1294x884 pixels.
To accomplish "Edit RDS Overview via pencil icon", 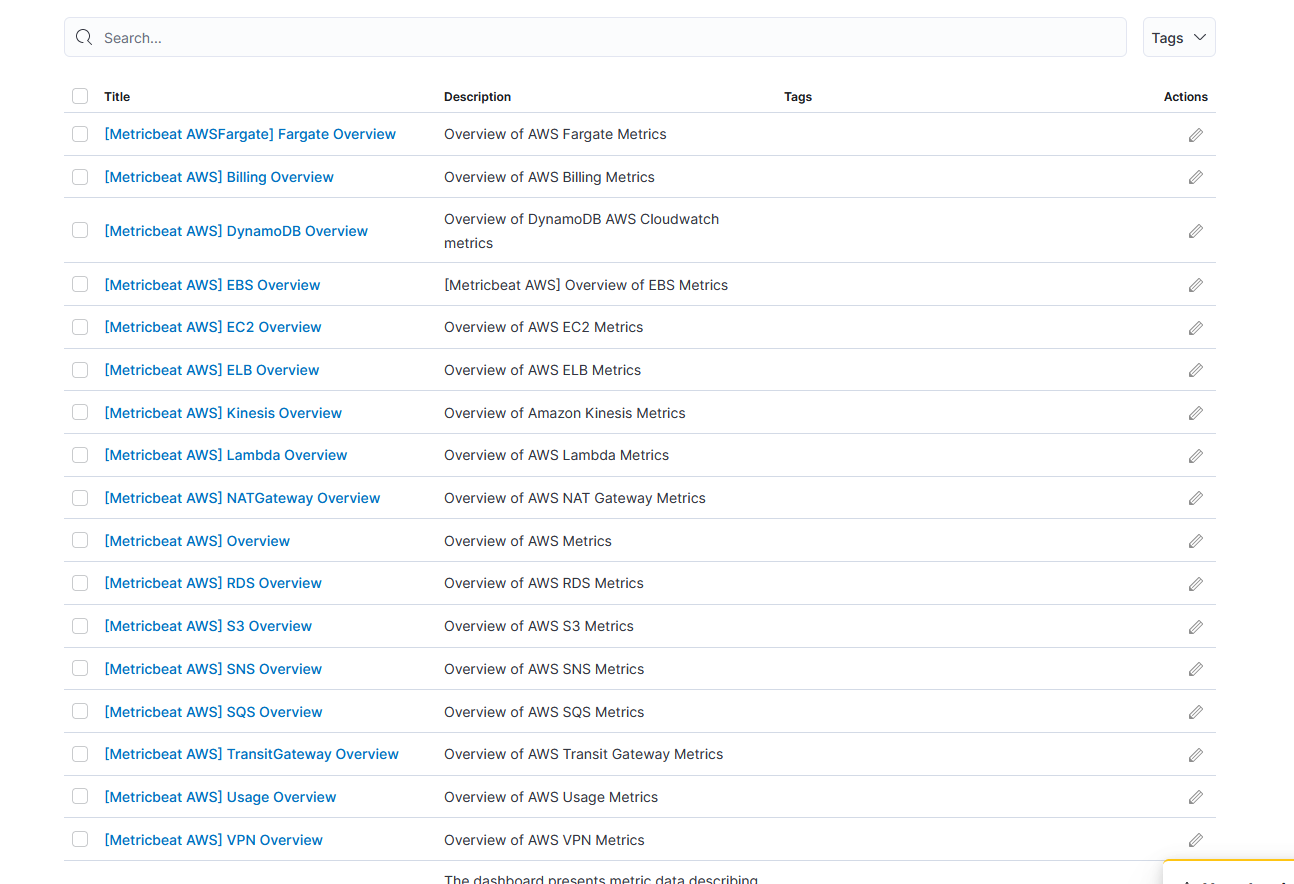I will tap(1195, 584).
